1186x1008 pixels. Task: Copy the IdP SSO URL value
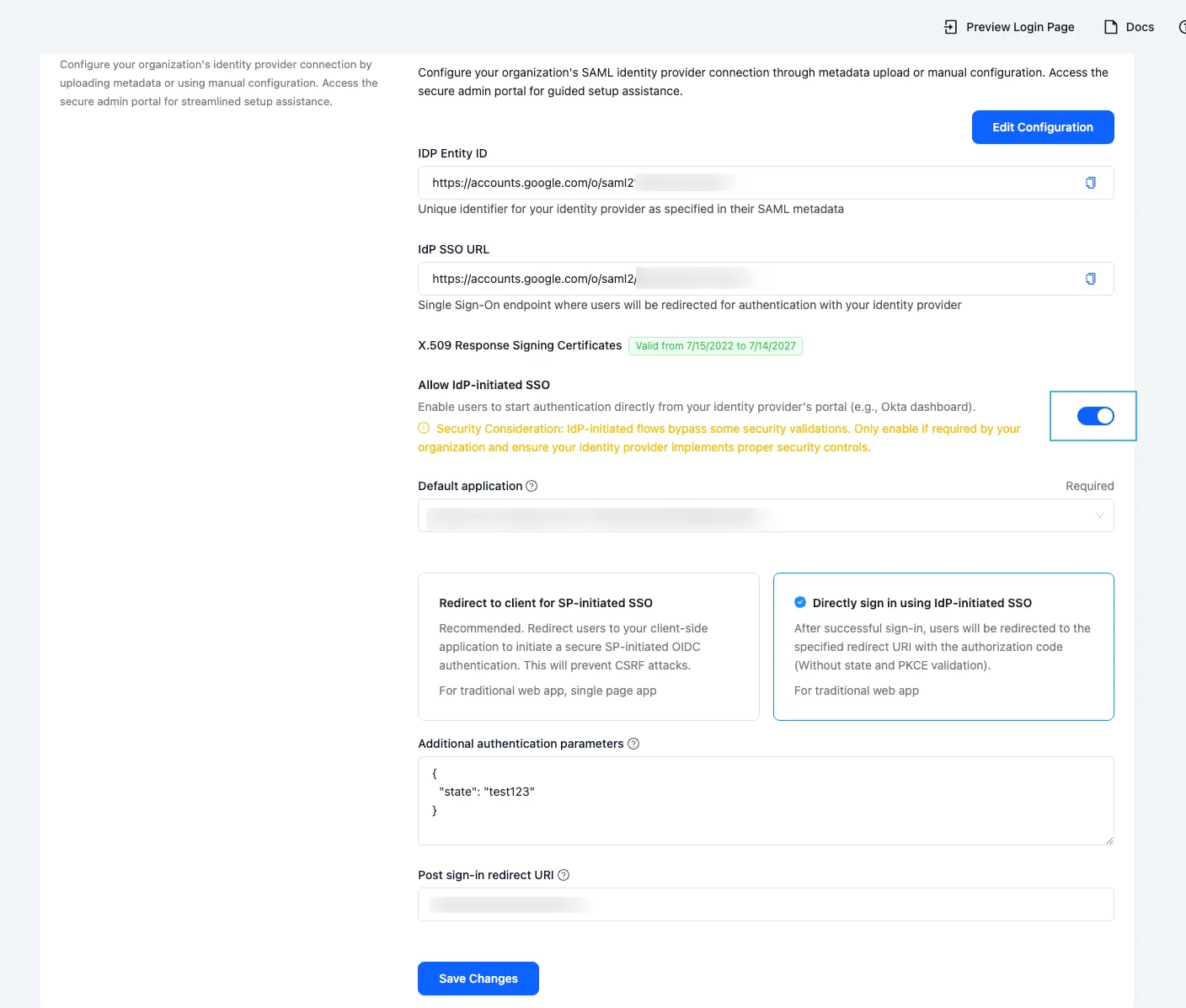pyautogui.click(x=1090, y=278)
